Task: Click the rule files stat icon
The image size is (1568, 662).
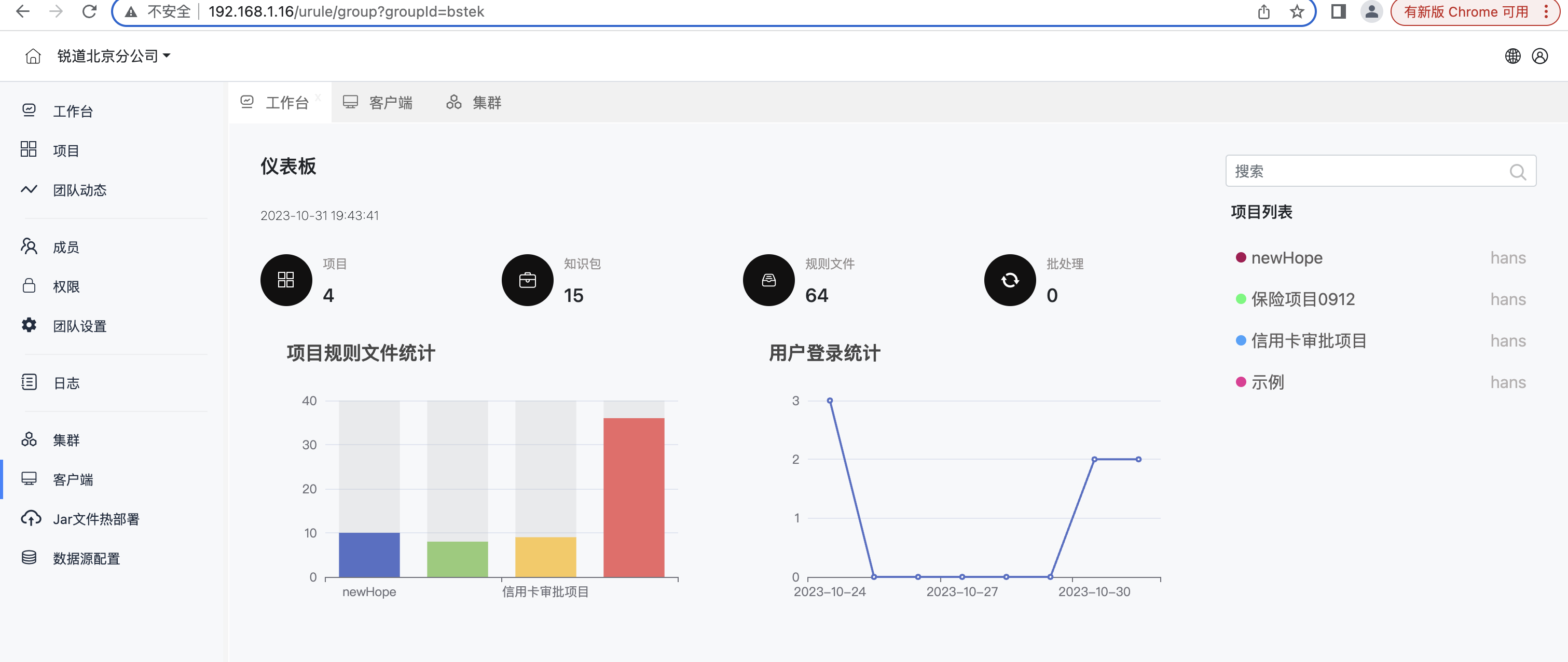Action: [x=768, y=280]
